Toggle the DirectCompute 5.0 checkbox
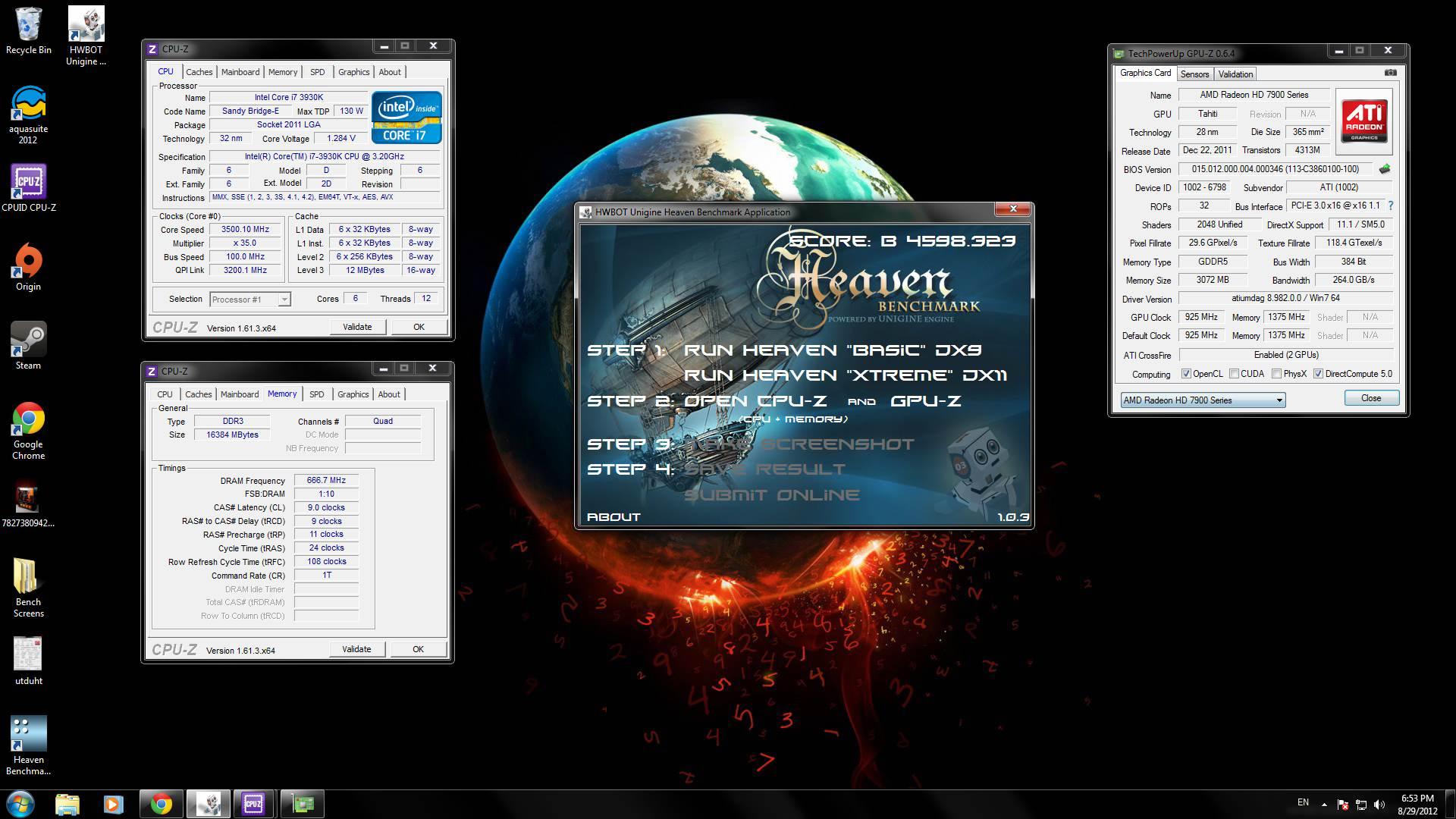Screen dimensions: 1456x819 pos(1318,374)
